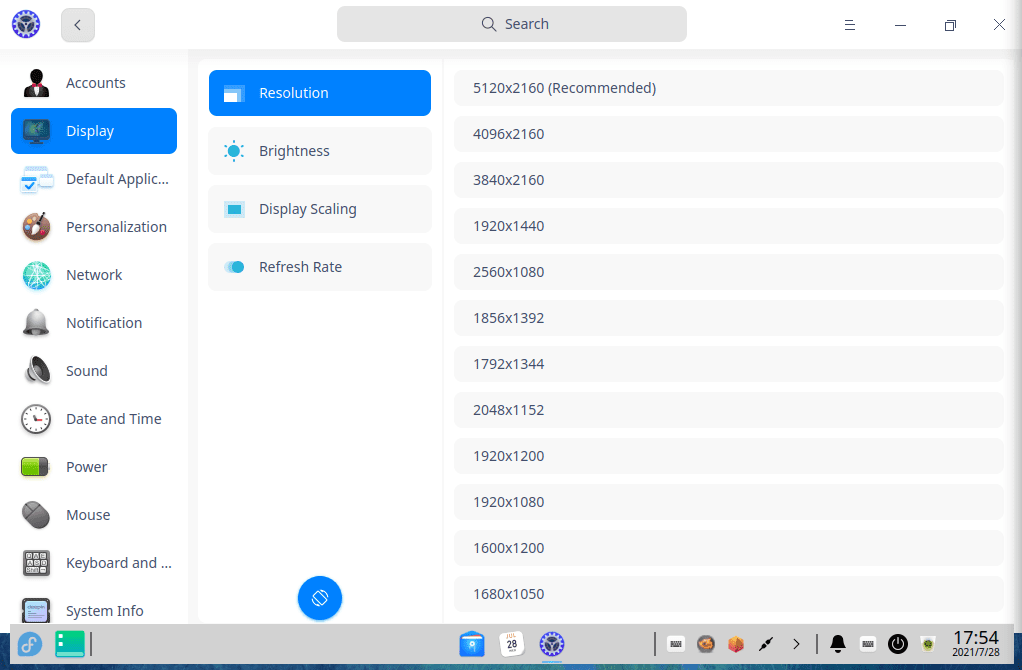
Task: Open the Display Scaling section
Action: tap(319, 209)
